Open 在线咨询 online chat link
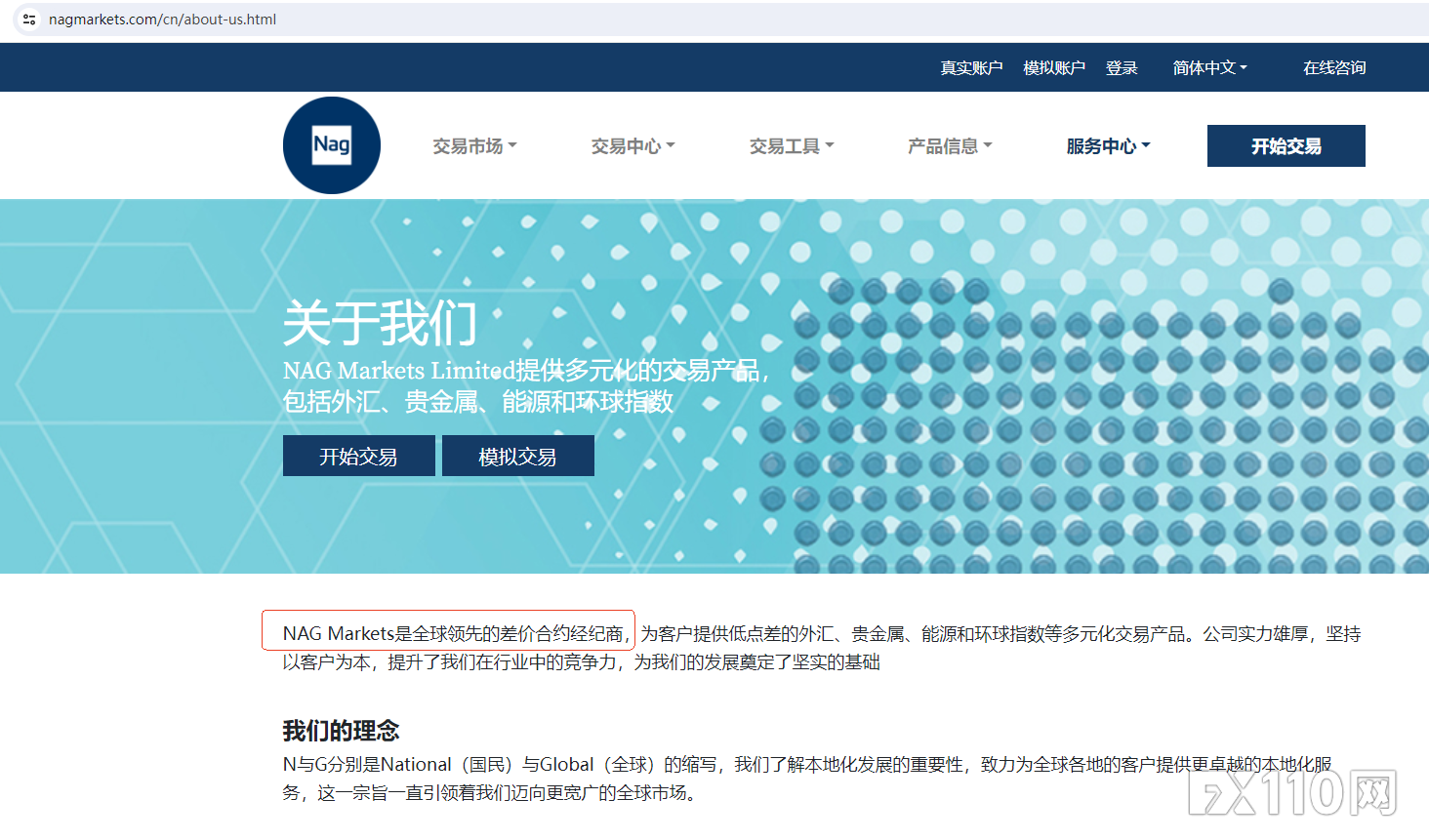Viewport: 1429px width, 840px height. click(1334, 68)
